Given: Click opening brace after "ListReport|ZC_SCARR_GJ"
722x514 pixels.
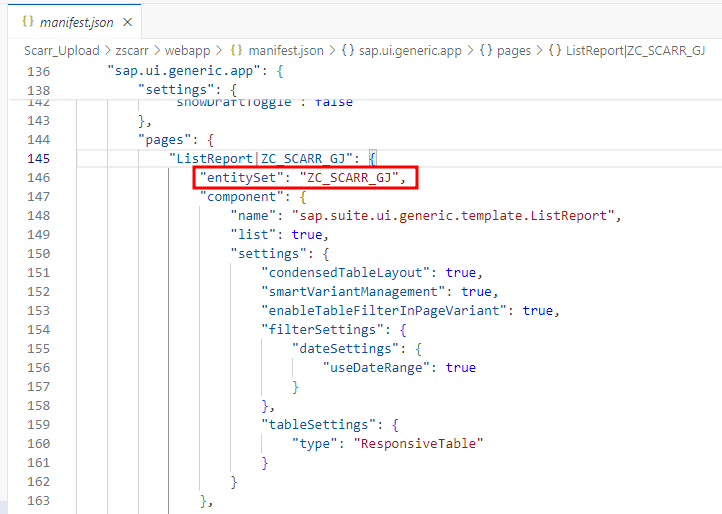Looking at the screenshot, I should (x=372, y=158).
